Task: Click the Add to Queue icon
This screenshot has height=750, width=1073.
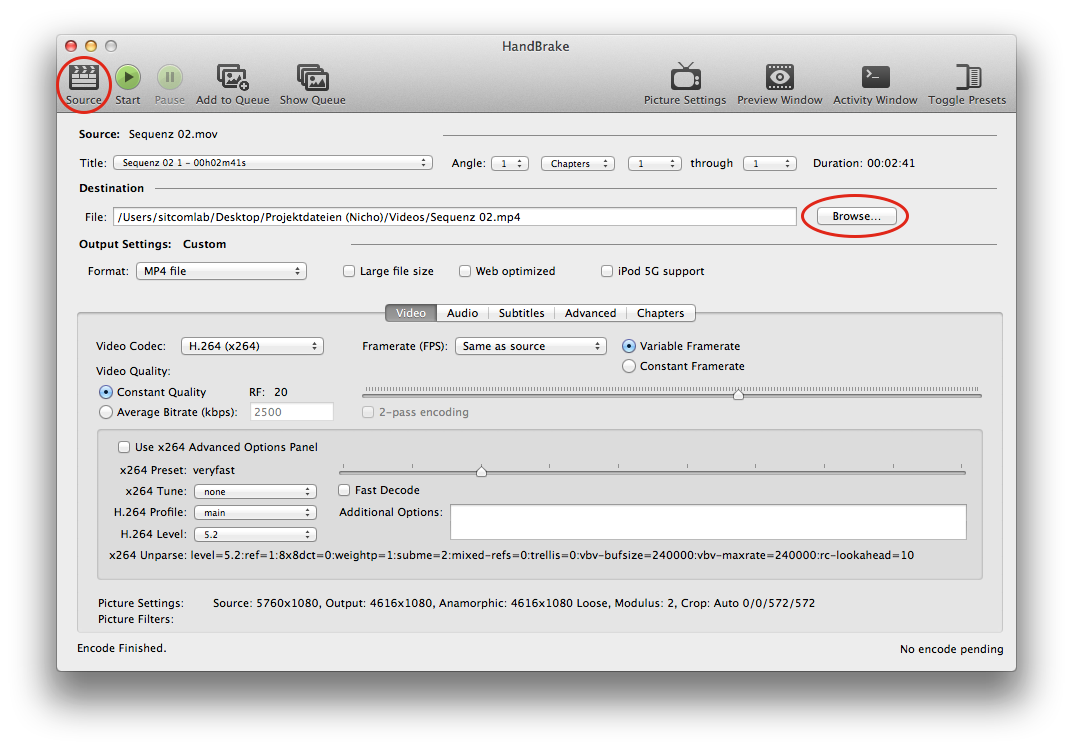Action: (233, 77)
